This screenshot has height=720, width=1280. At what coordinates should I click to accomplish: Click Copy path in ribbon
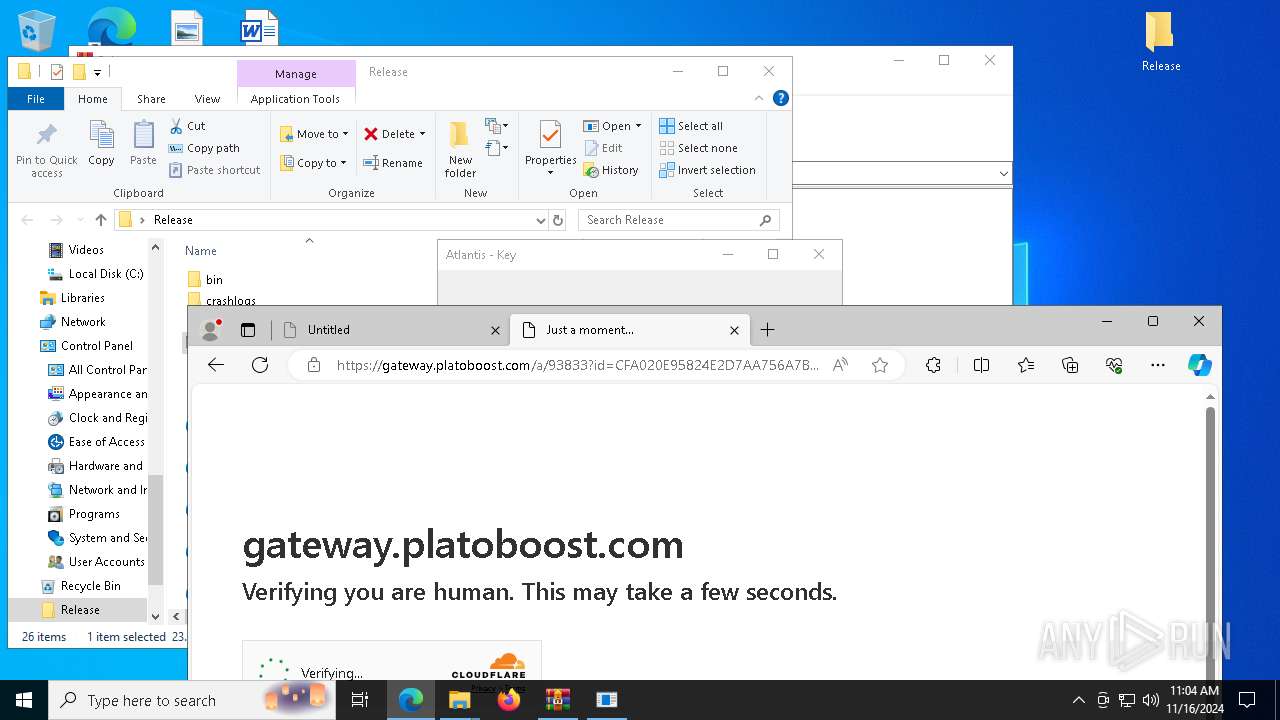[204, 148]
